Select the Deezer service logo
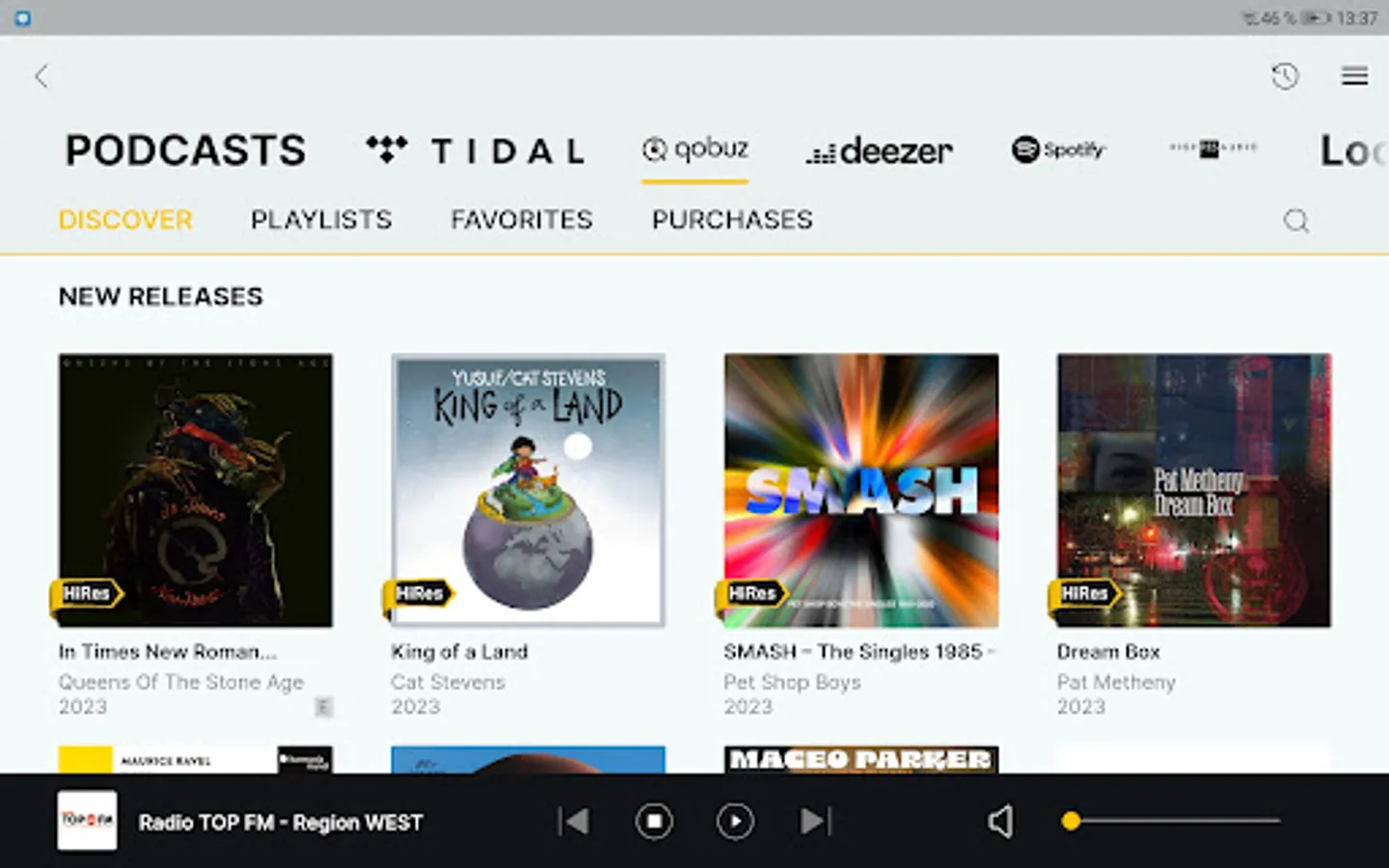Screen dimensions: 1389x868 (x=879, y=151)
